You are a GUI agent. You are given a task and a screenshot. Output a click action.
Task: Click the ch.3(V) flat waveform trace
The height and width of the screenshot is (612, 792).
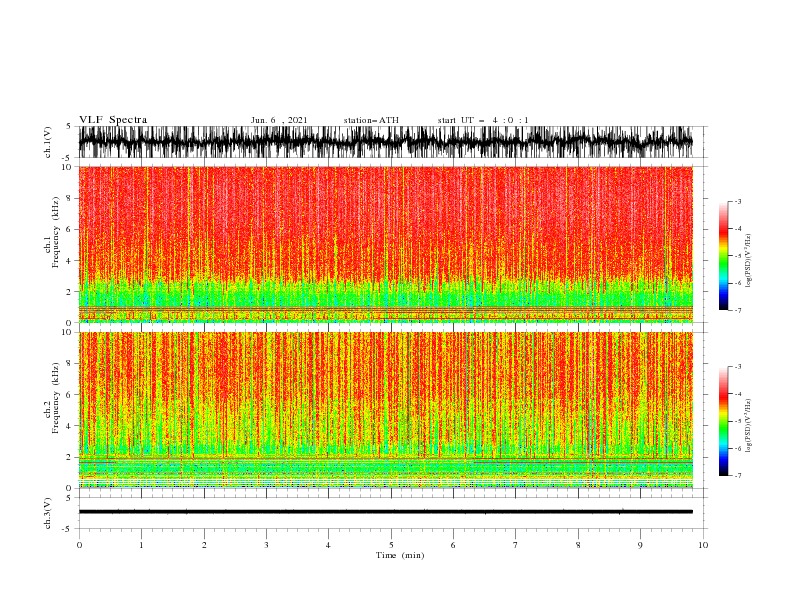385,512
